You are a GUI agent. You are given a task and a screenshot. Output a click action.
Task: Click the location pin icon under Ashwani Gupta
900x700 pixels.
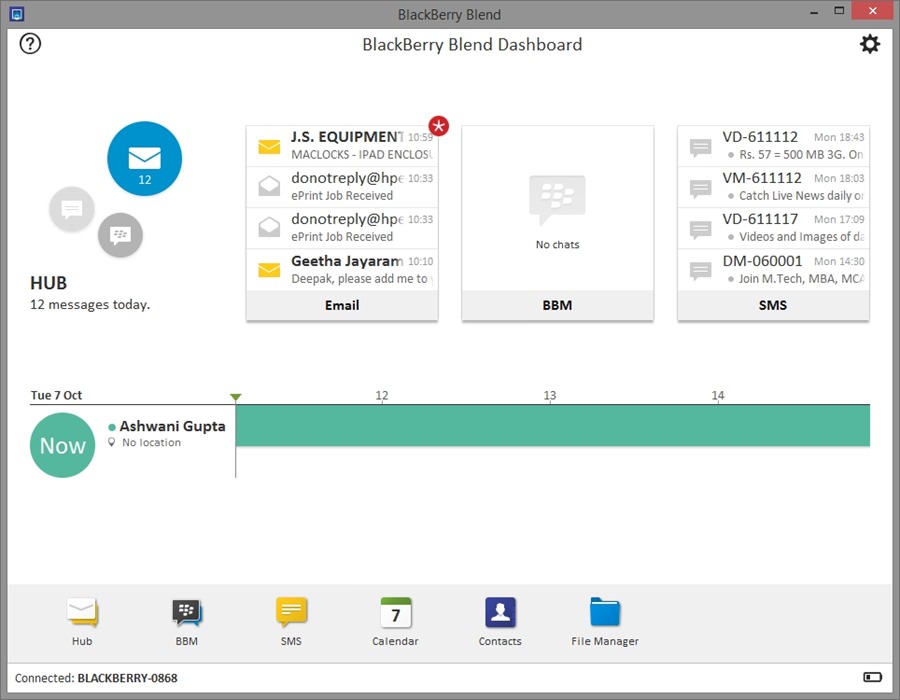(112, 442)
